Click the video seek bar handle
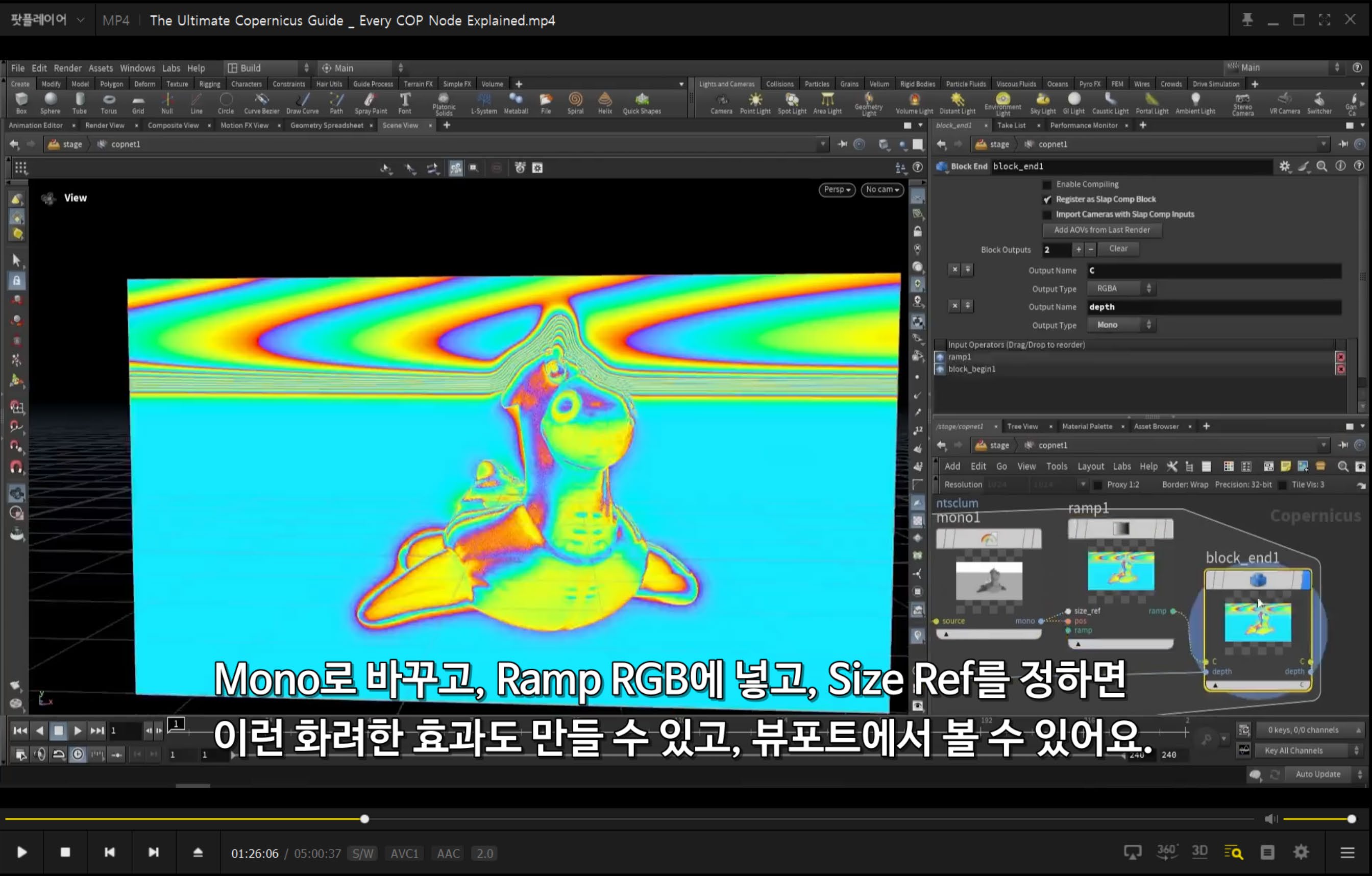1372x876 pixels. 364,819
